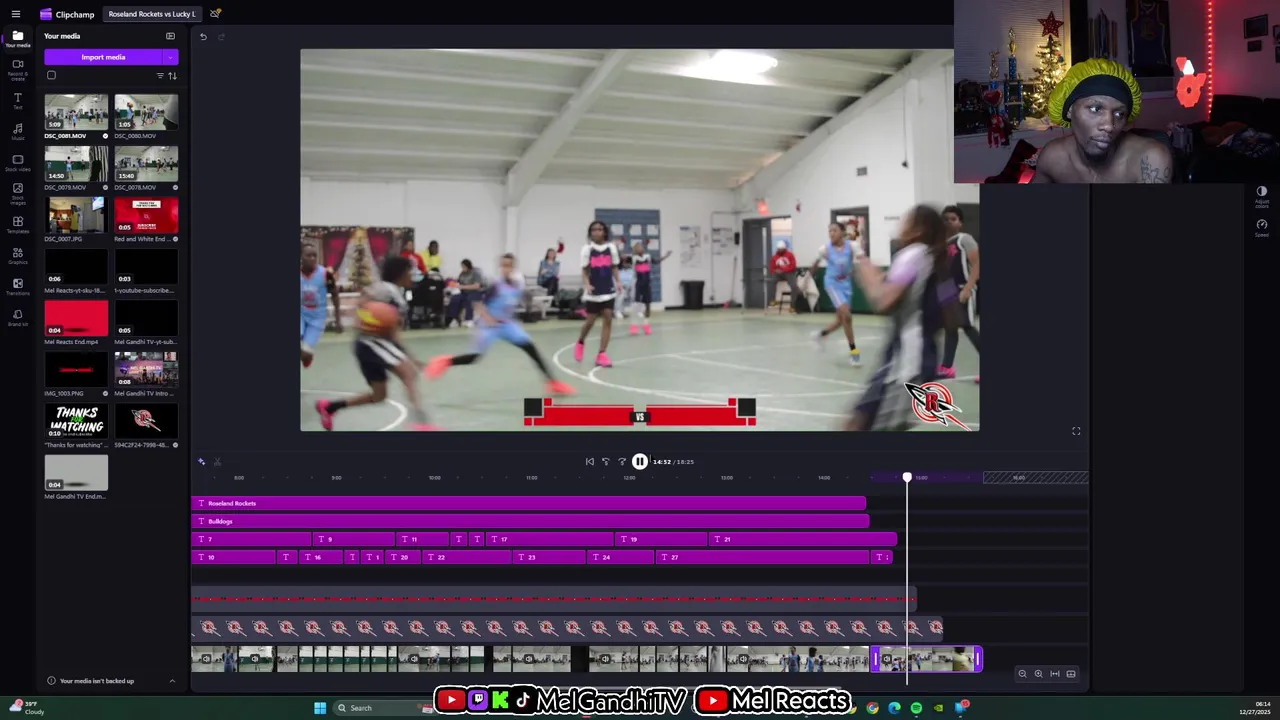Viewport: 1280px width, 720px height.
Task: Open the Speed panel
Action: (1261, 227)
